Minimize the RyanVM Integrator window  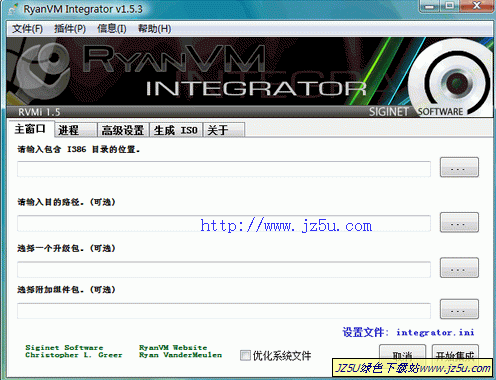[430, 6]
